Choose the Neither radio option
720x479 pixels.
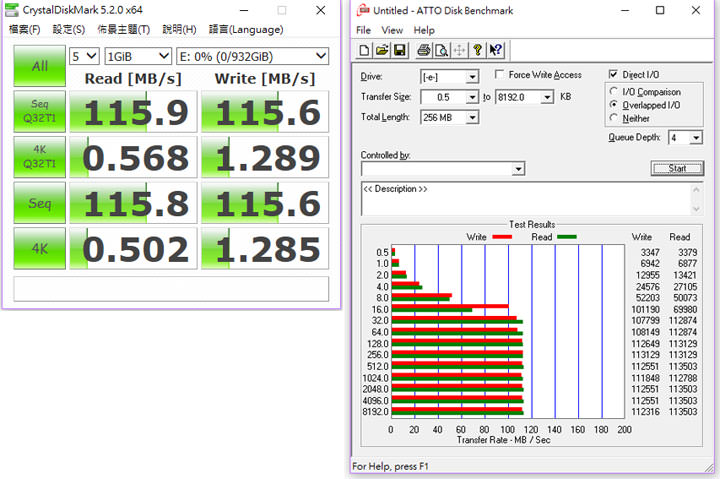pos(614,118)
